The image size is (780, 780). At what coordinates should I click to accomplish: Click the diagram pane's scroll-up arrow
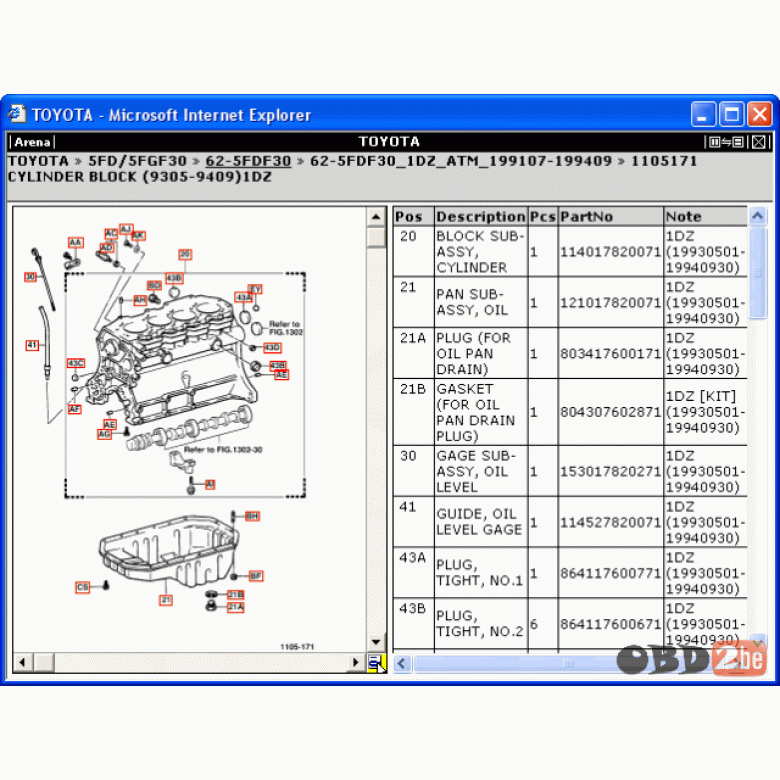[x=376, y=217]
